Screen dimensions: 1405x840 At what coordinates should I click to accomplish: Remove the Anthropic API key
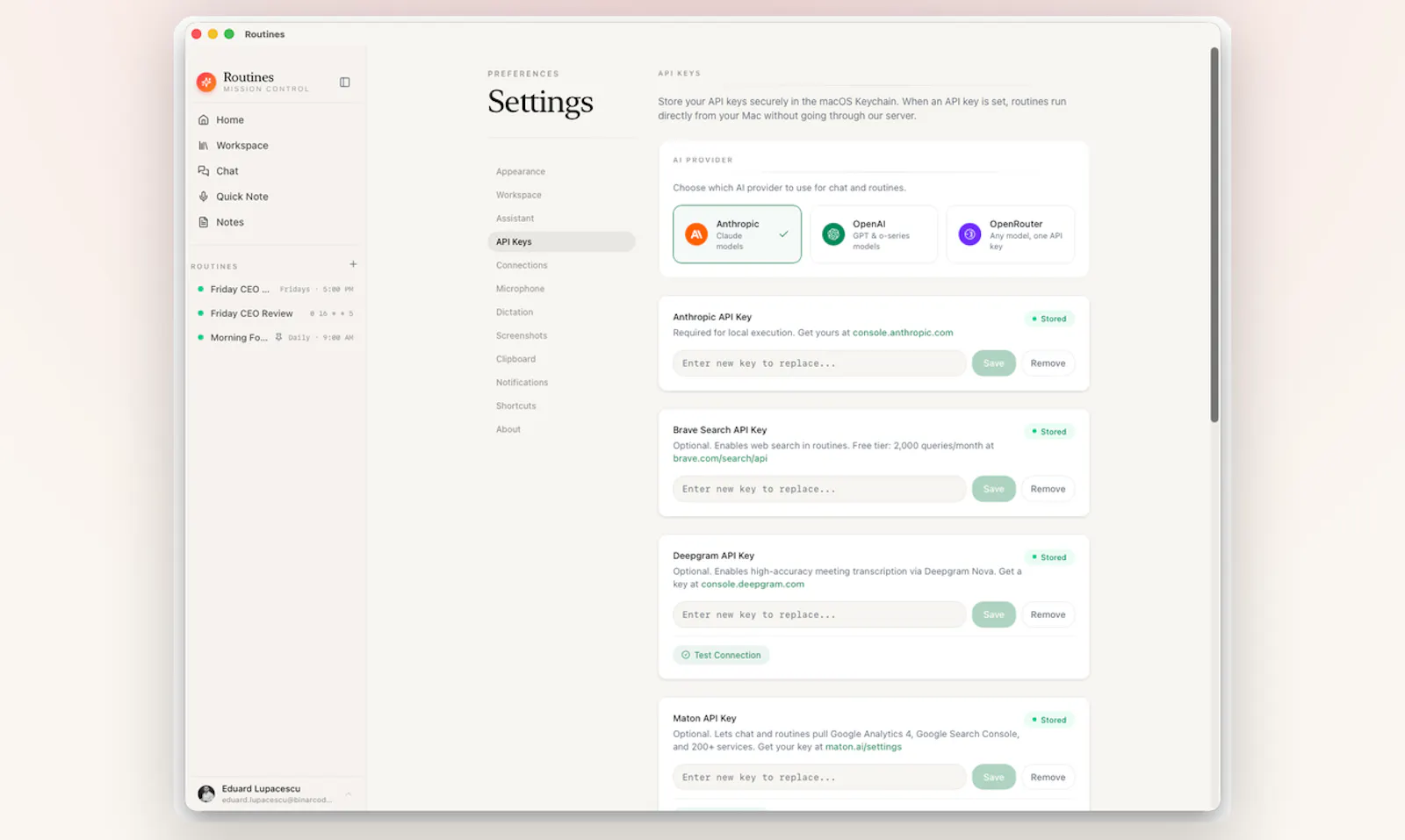1048,363
